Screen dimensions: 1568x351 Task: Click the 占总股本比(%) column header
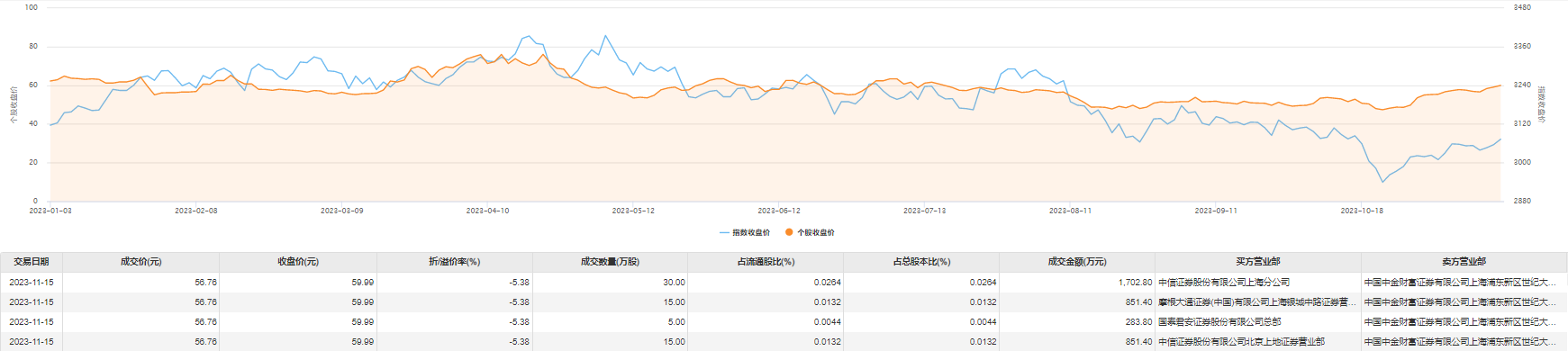(921, 262)
